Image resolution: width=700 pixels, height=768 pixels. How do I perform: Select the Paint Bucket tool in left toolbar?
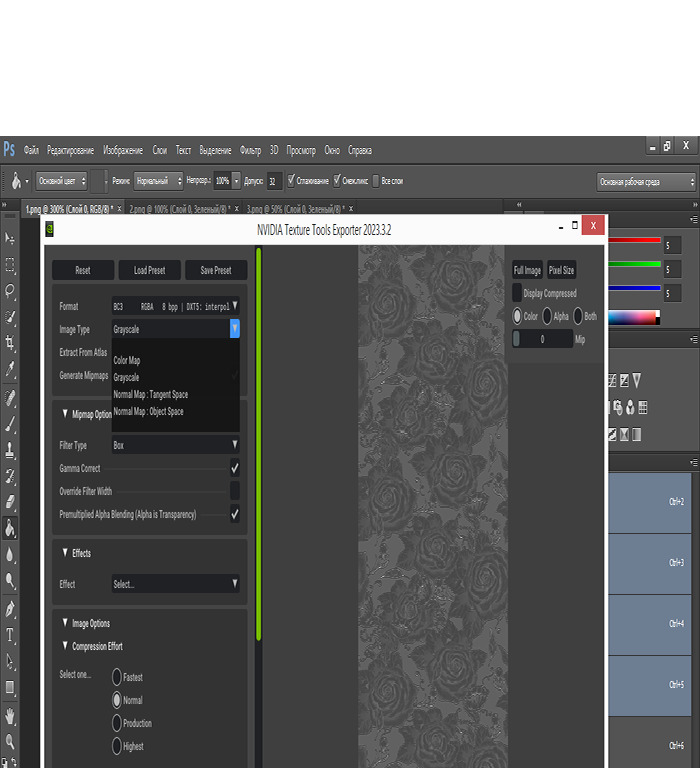pyautogui.click(x=10, y=528)
